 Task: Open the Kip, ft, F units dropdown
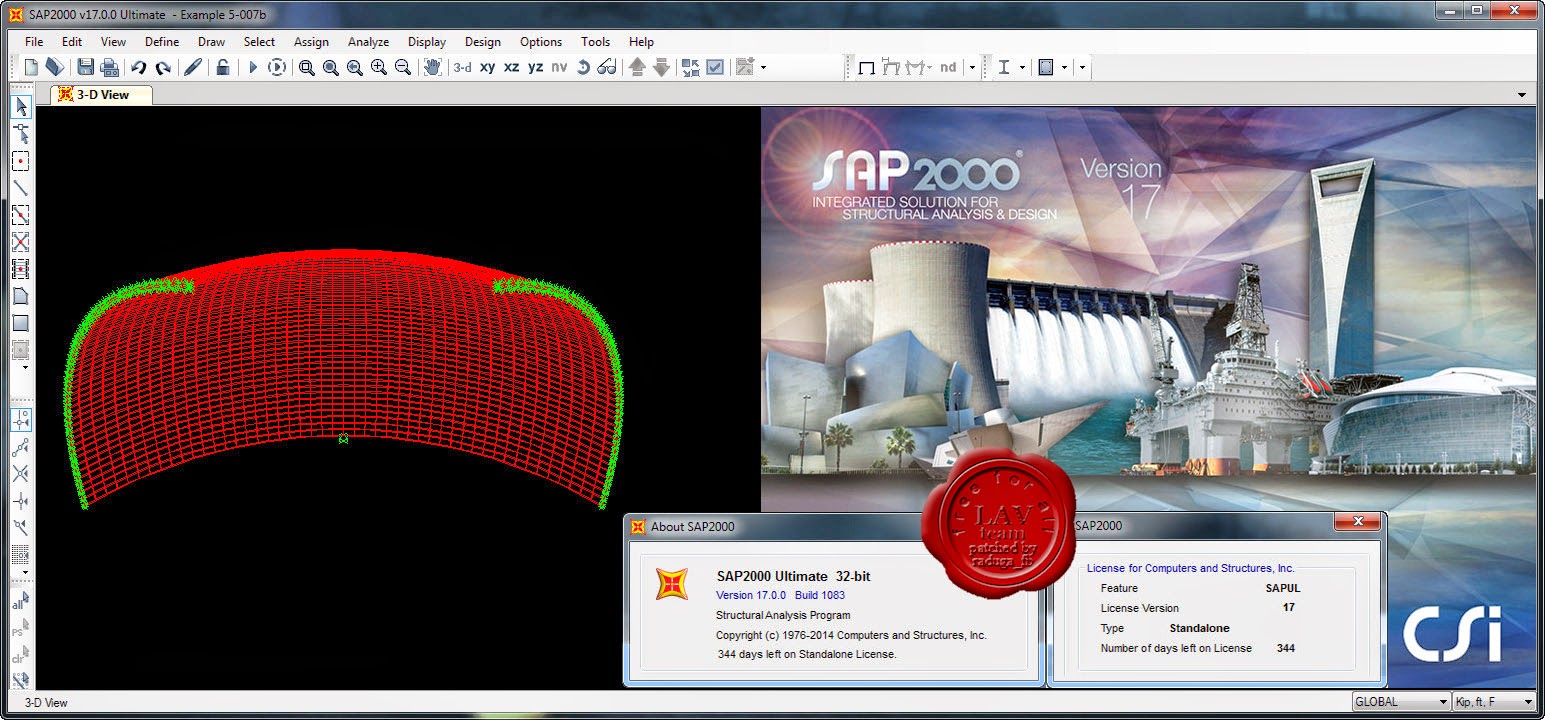pyautogui.click(x=1494, y=702)
